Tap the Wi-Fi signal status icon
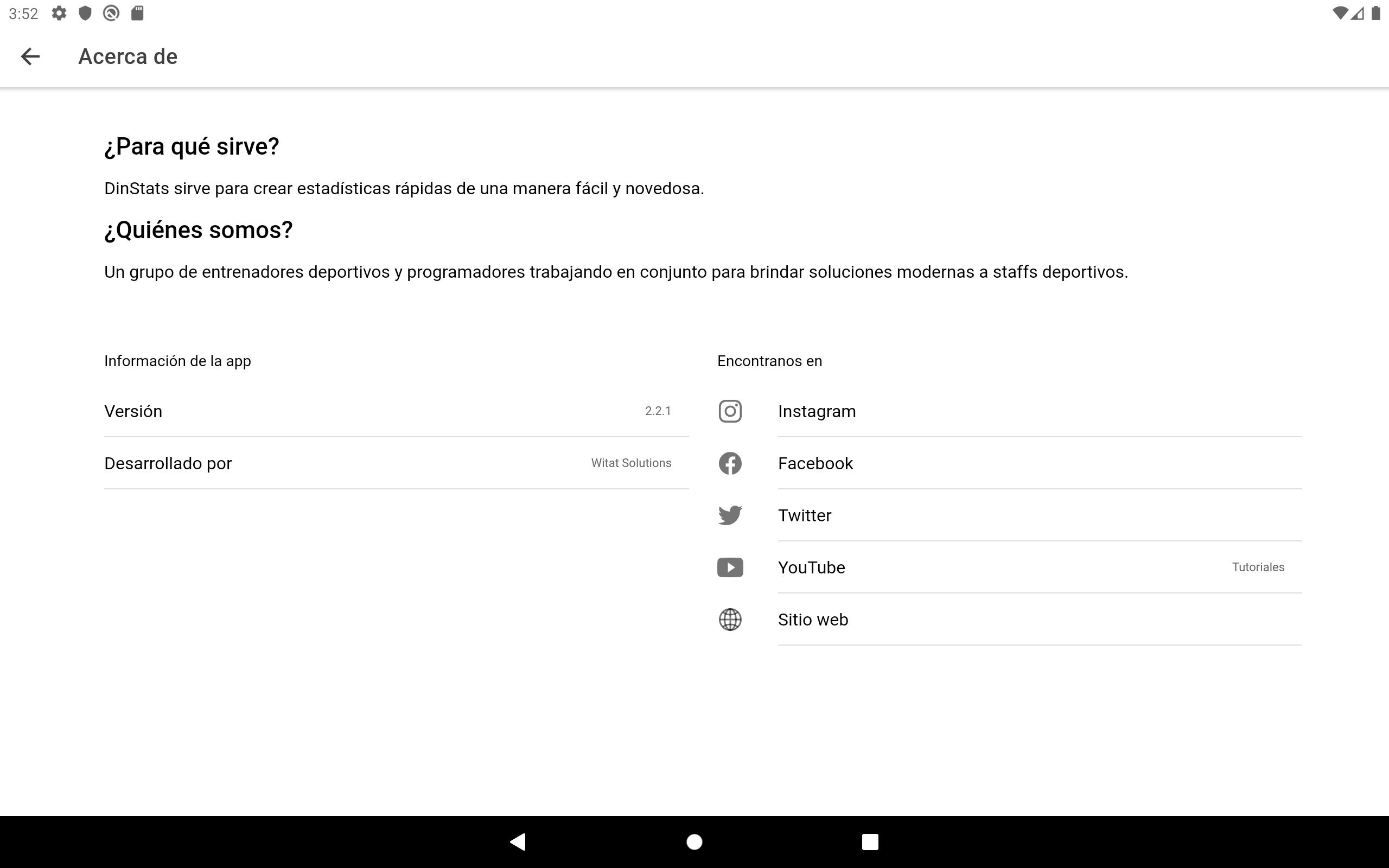 pos(1340,13)
